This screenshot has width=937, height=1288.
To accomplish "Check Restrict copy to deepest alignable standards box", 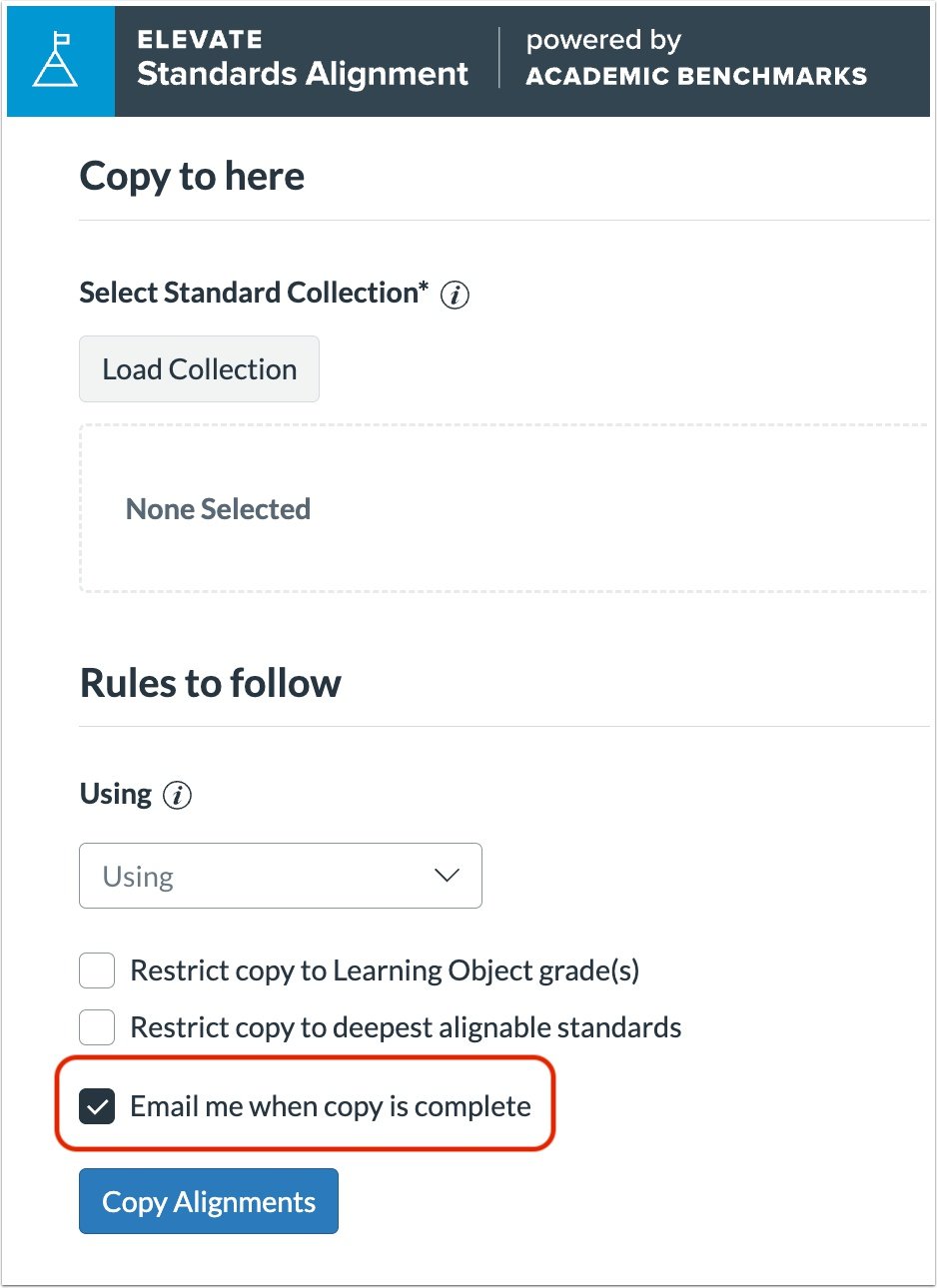I will [x=97, y=1027].
